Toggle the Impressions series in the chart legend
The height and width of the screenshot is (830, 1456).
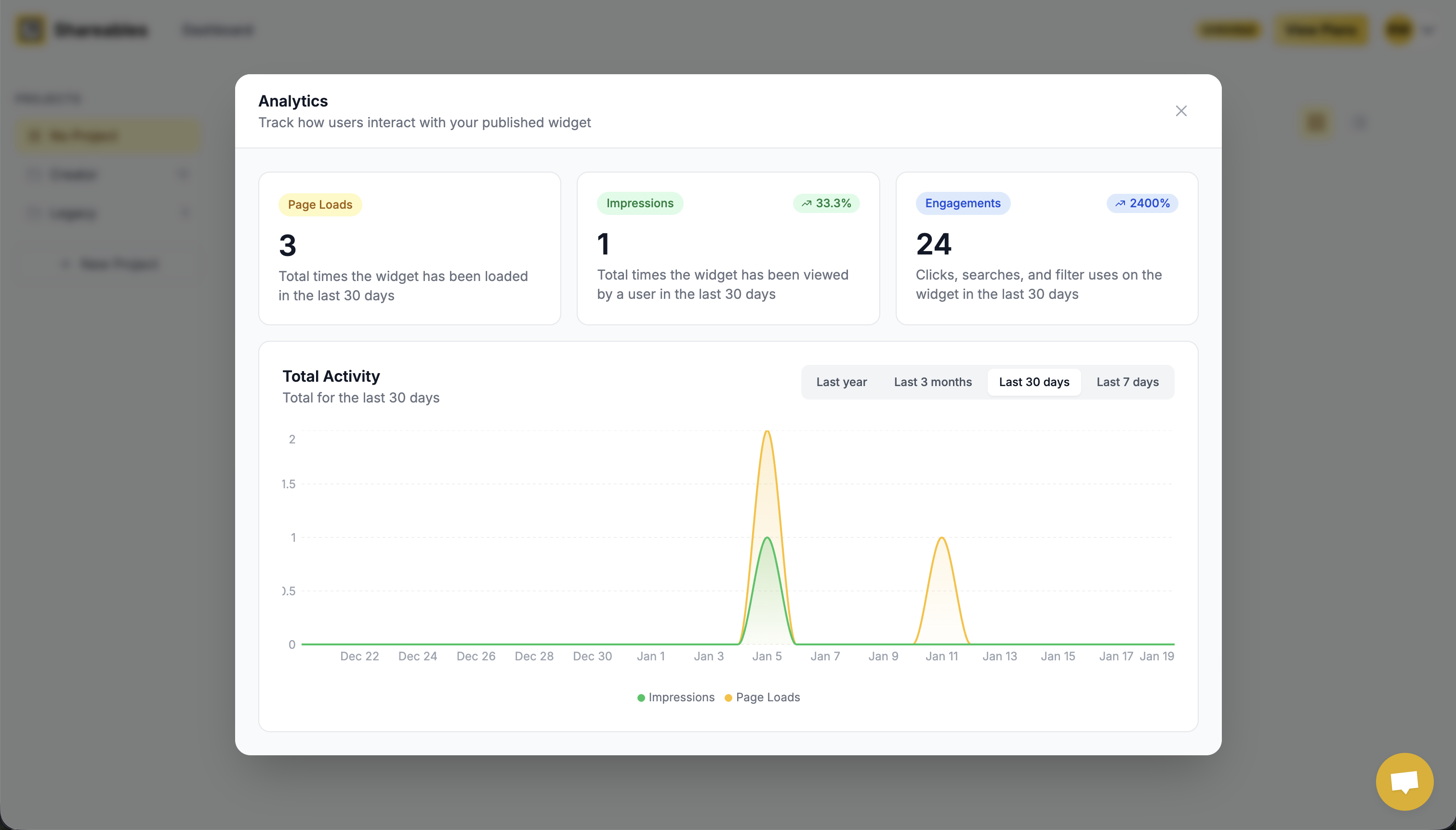[675, 697]
